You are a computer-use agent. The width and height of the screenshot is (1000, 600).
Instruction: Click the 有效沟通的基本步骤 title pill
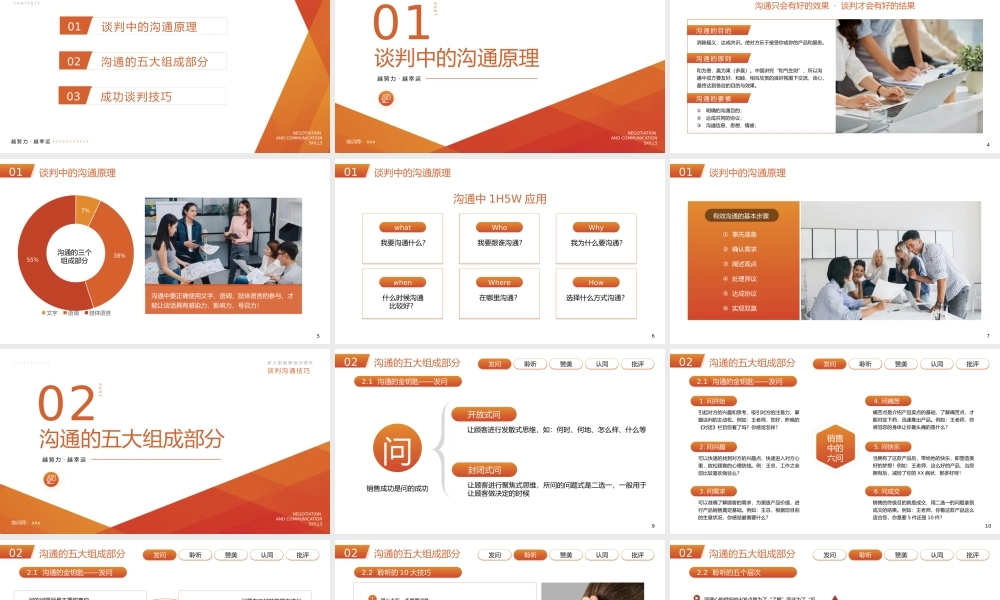tap(741, 216)
